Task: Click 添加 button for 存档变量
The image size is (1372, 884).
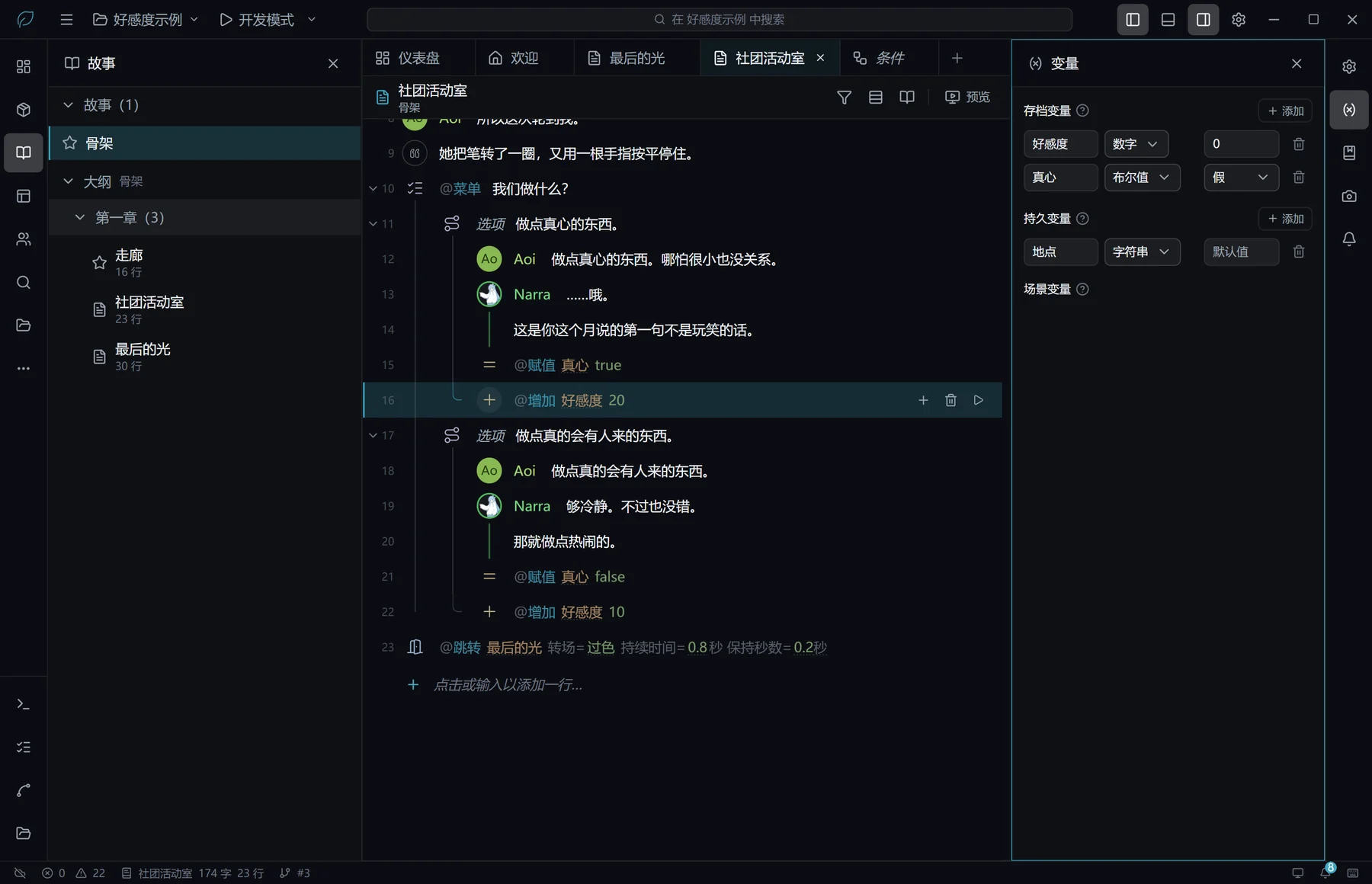Action: tap(1285, 111)
